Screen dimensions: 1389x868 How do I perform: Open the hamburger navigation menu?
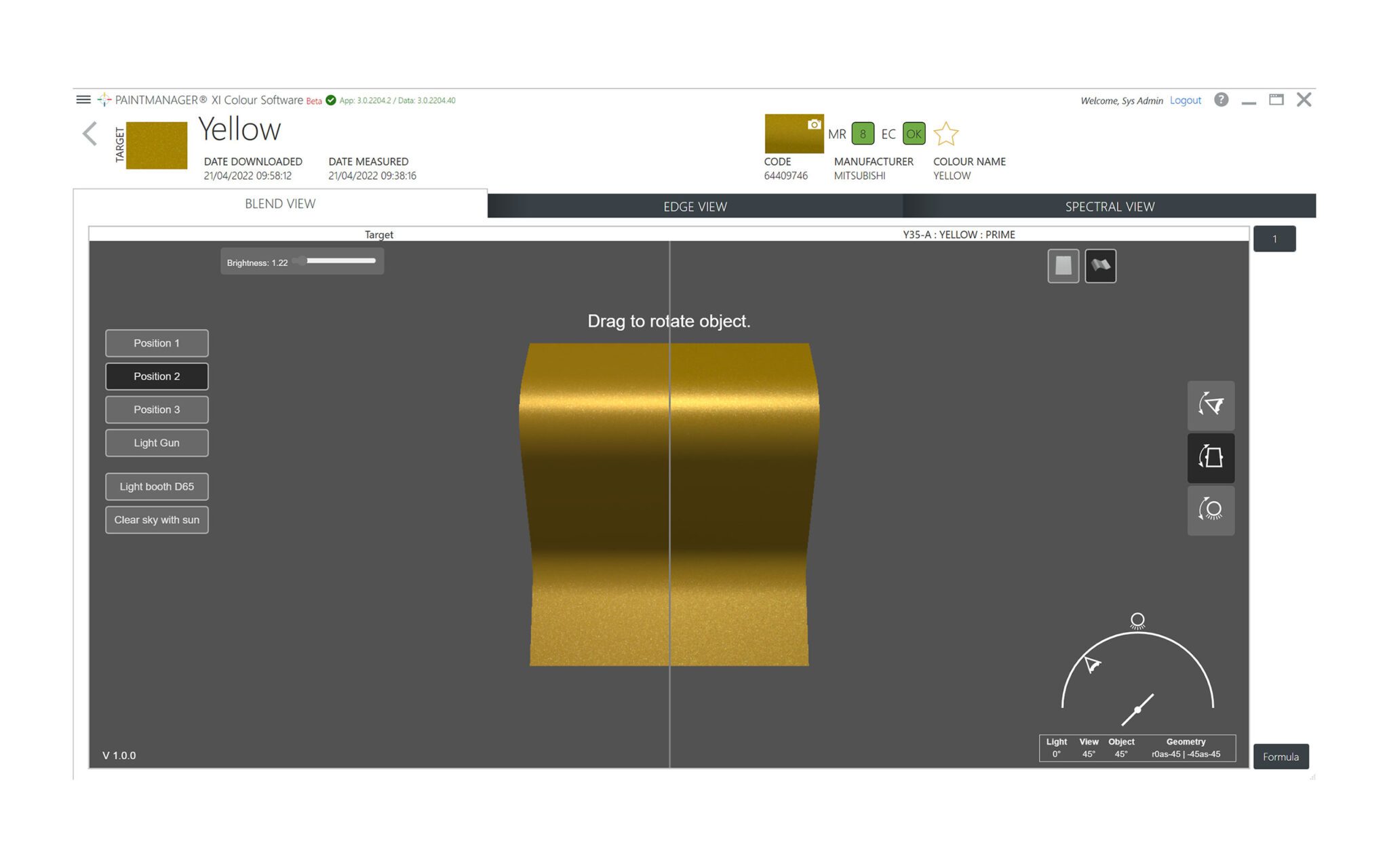83,99
